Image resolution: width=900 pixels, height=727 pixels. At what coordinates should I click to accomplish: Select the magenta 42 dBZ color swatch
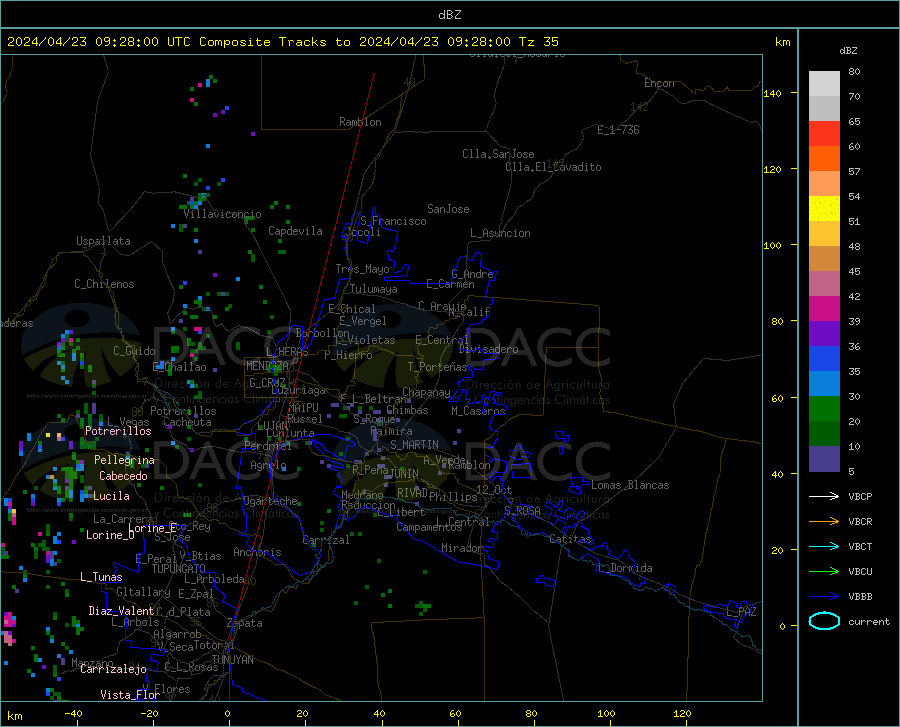[824, 308]
